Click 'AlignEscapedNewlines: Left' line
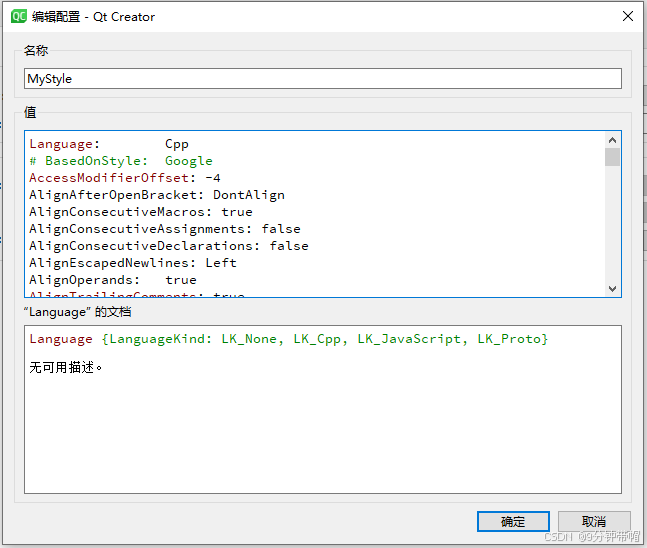The image size is (647, 548). [133, 262]
